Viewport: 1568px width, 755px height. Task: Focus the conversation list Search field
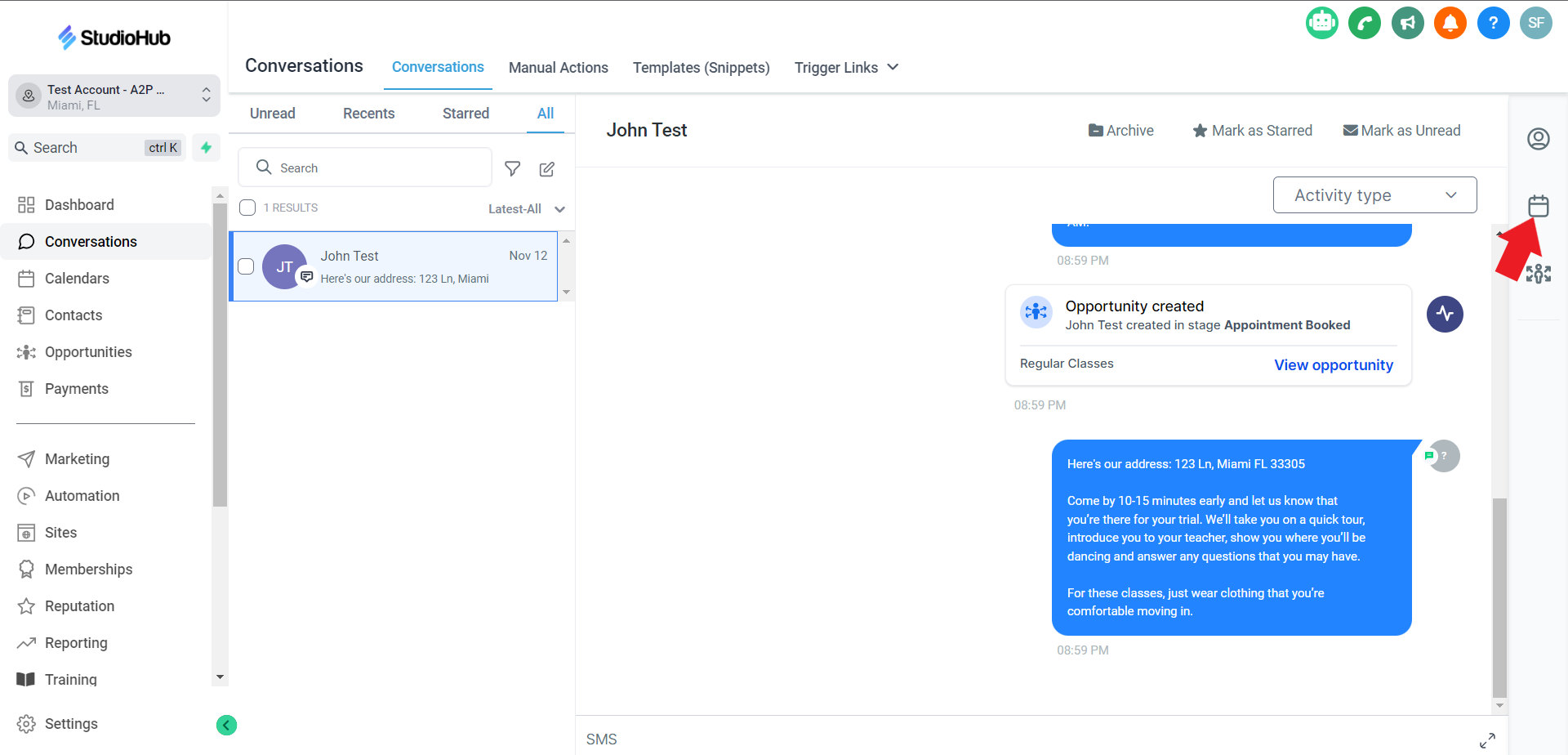(365, 168)
